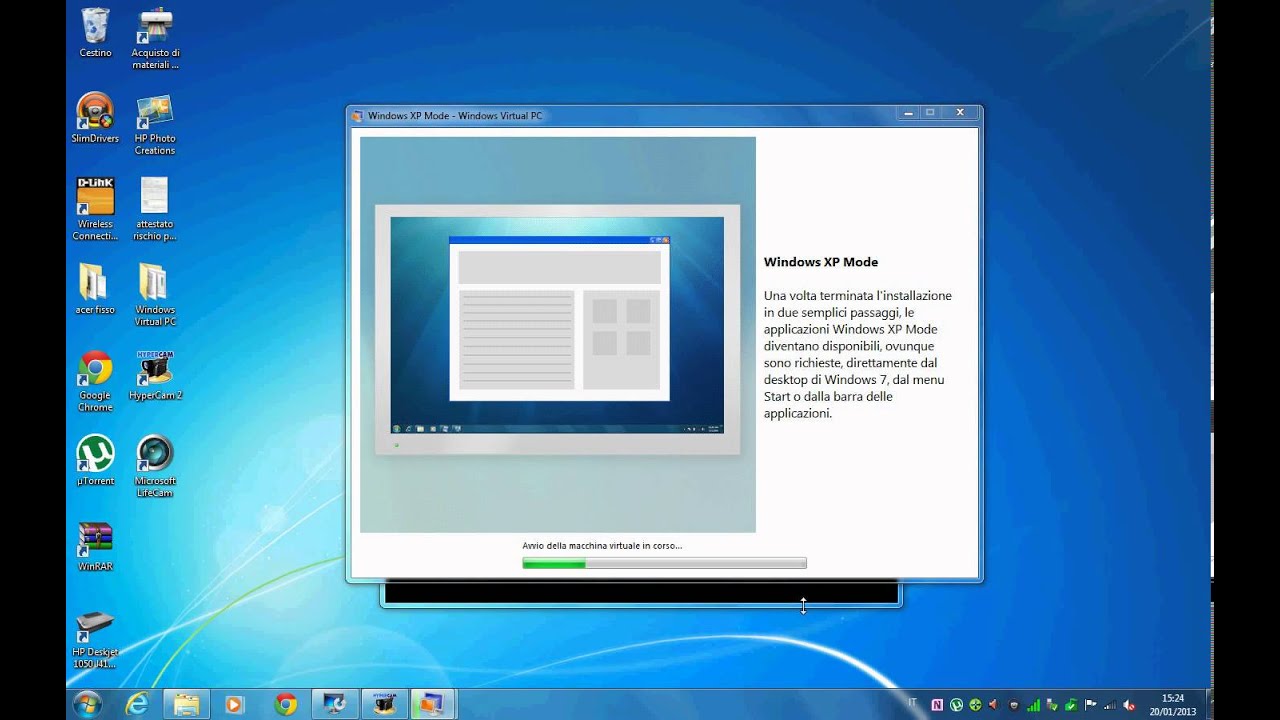The width and height of the screenshot is (1280, 720).
Task: Switch to HyperCam taskbar window
Action: point(384,704)
